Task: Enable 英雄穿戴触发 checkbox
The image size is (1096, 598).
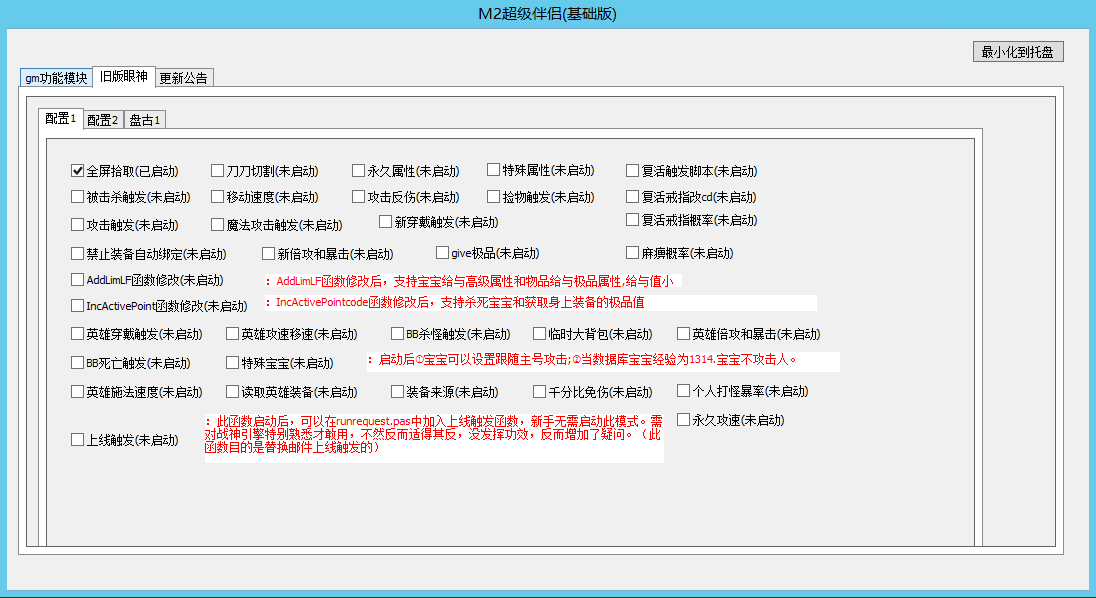Action: click(78, 334)
